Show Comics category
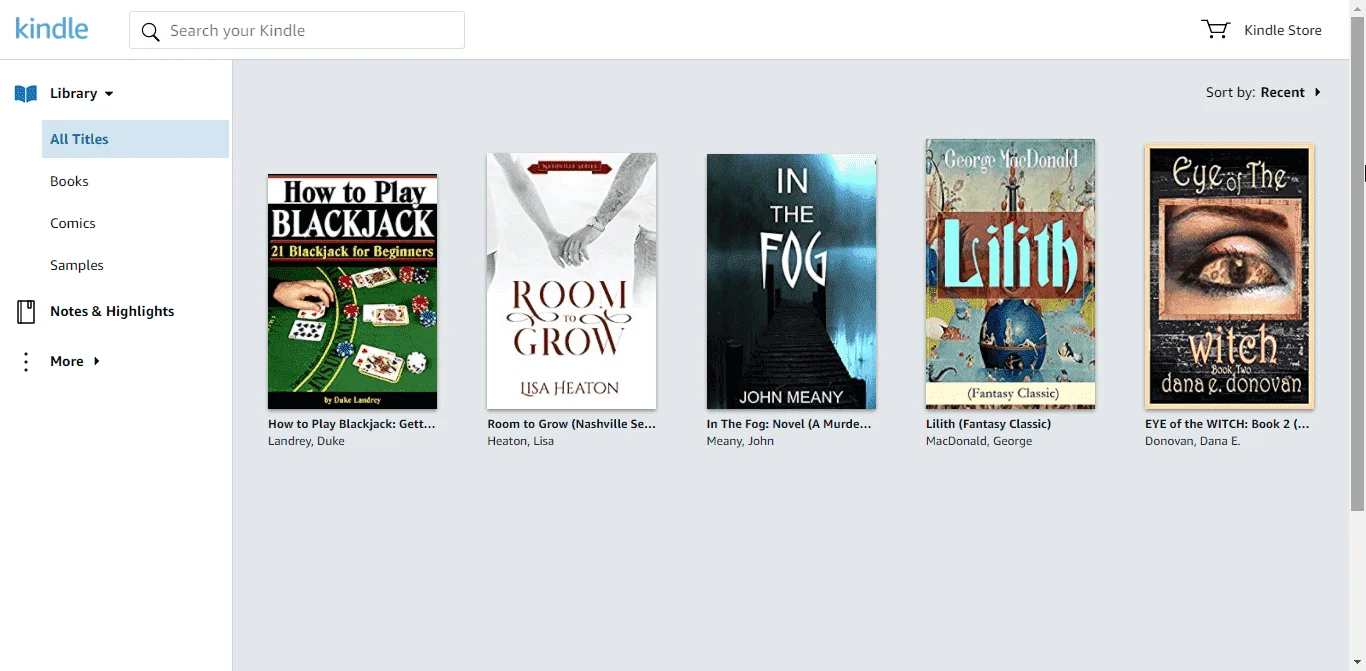Image resolution: width=1366 pixels, height=671 pixels. point(73,223)
